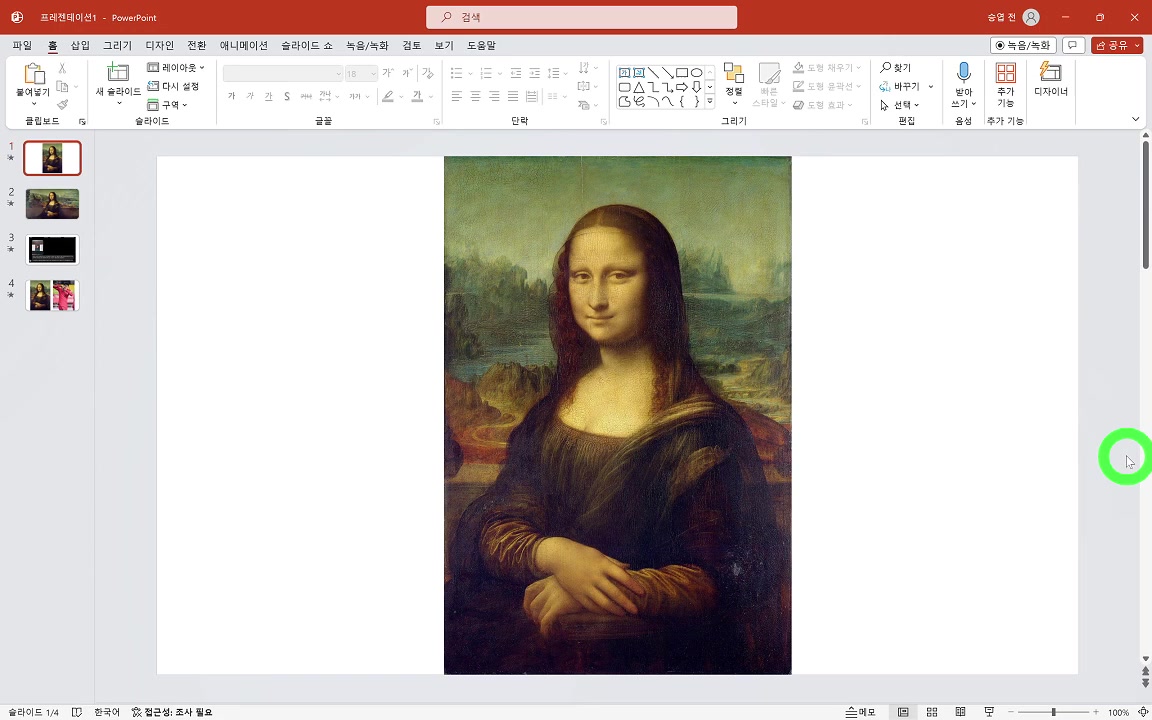This screenshot has width=1152, height=720.
Task: Toggle italic 가 formatting
Action: [x=250, y=96]
